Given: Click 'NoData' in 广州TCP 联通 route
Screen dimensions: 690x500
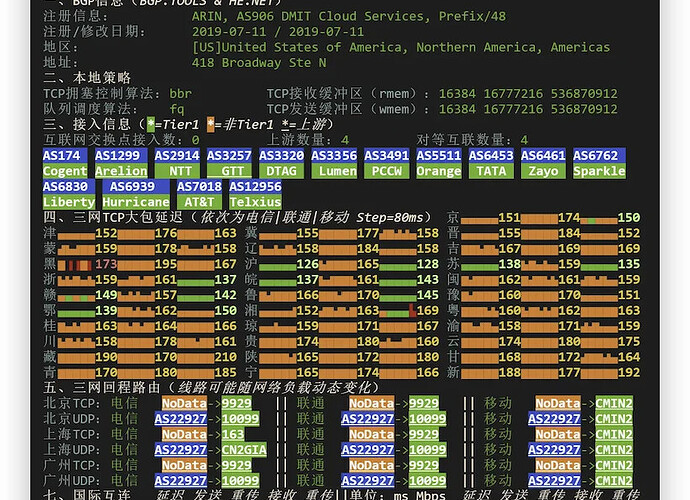Looking at the screenshot, I should click(371, 465).
